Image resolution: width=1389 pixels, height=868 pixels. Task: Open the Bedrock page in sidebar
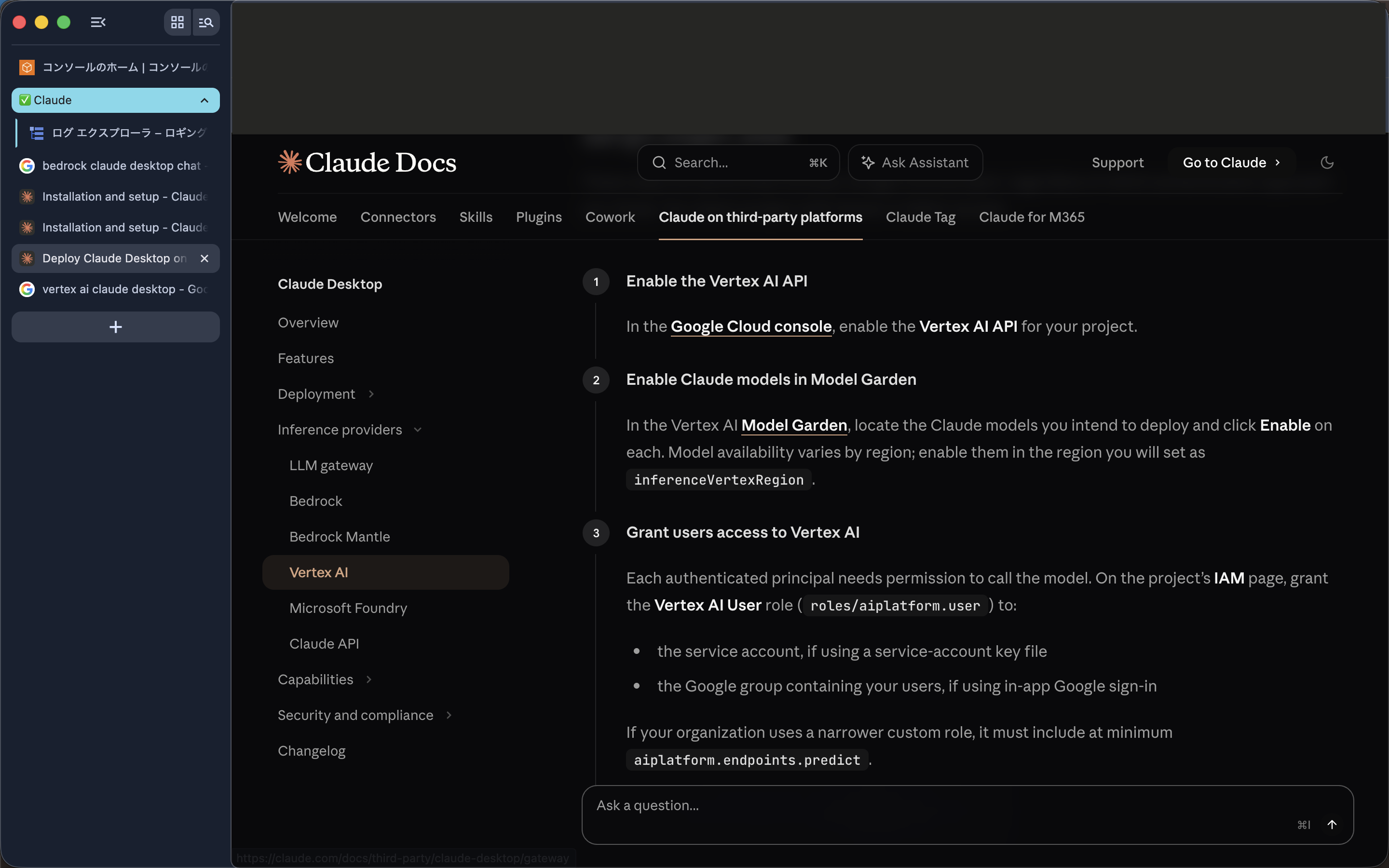(316, 501)
